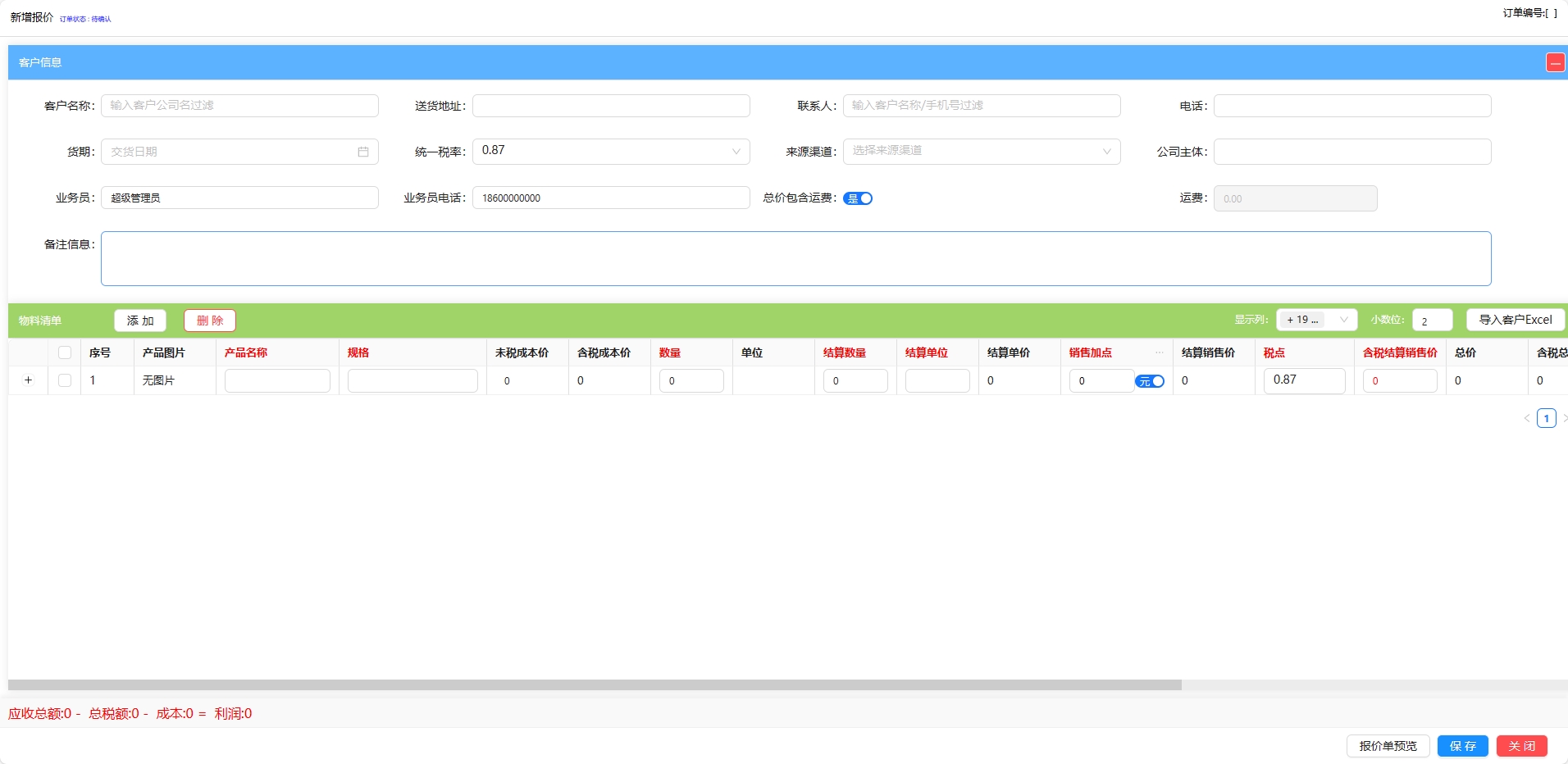Click the 添加 button
The width and height of the screenshot is (1568, 764).
pyautogui.click(x=140, y=321)
